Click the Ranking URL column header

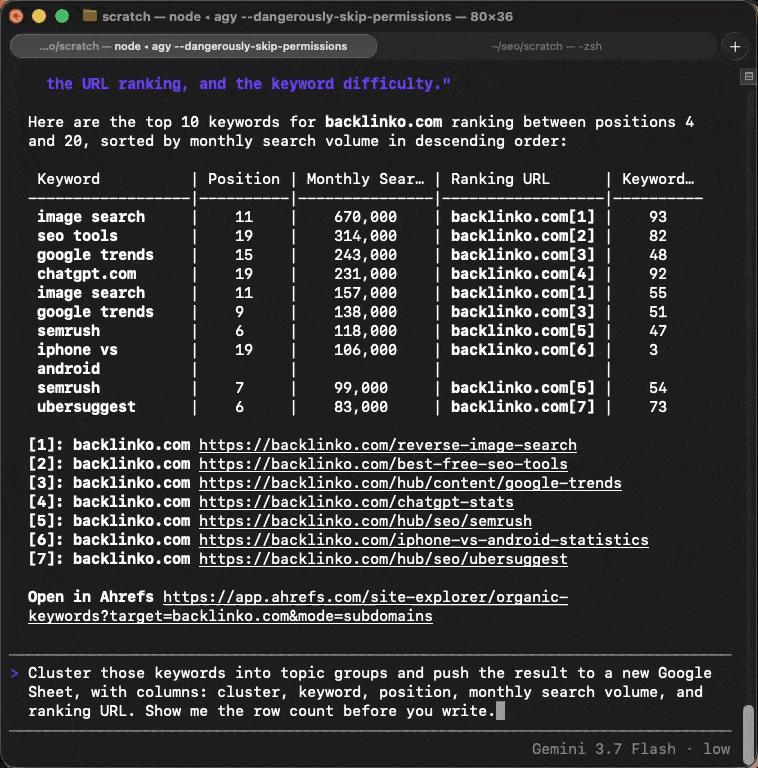coord(500,179)
